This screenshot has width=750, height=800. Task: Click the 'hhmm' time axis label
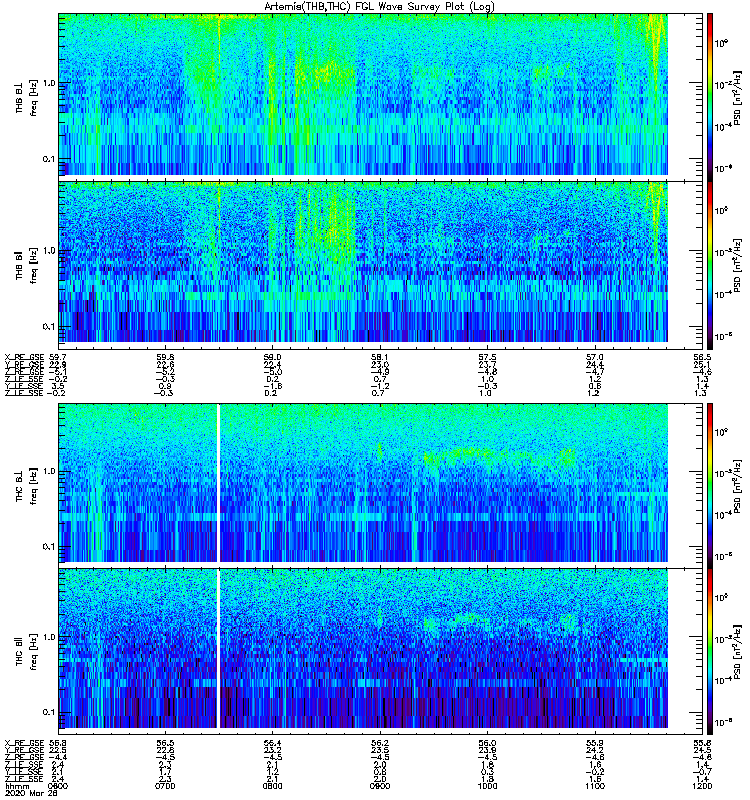click(x=15, y=786)
